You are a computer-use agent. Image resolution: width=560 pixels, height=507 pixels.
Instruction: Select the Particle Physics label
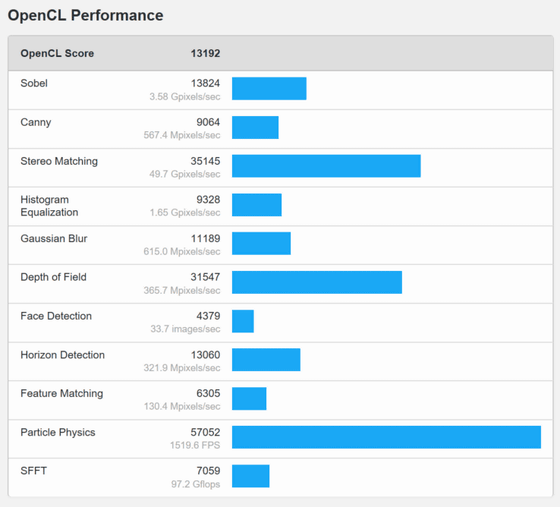(58, 432)
